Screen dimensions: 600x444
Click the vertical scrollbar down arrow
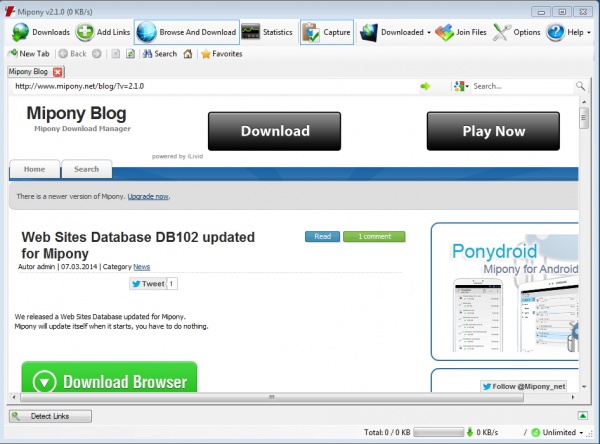(584, 387)
